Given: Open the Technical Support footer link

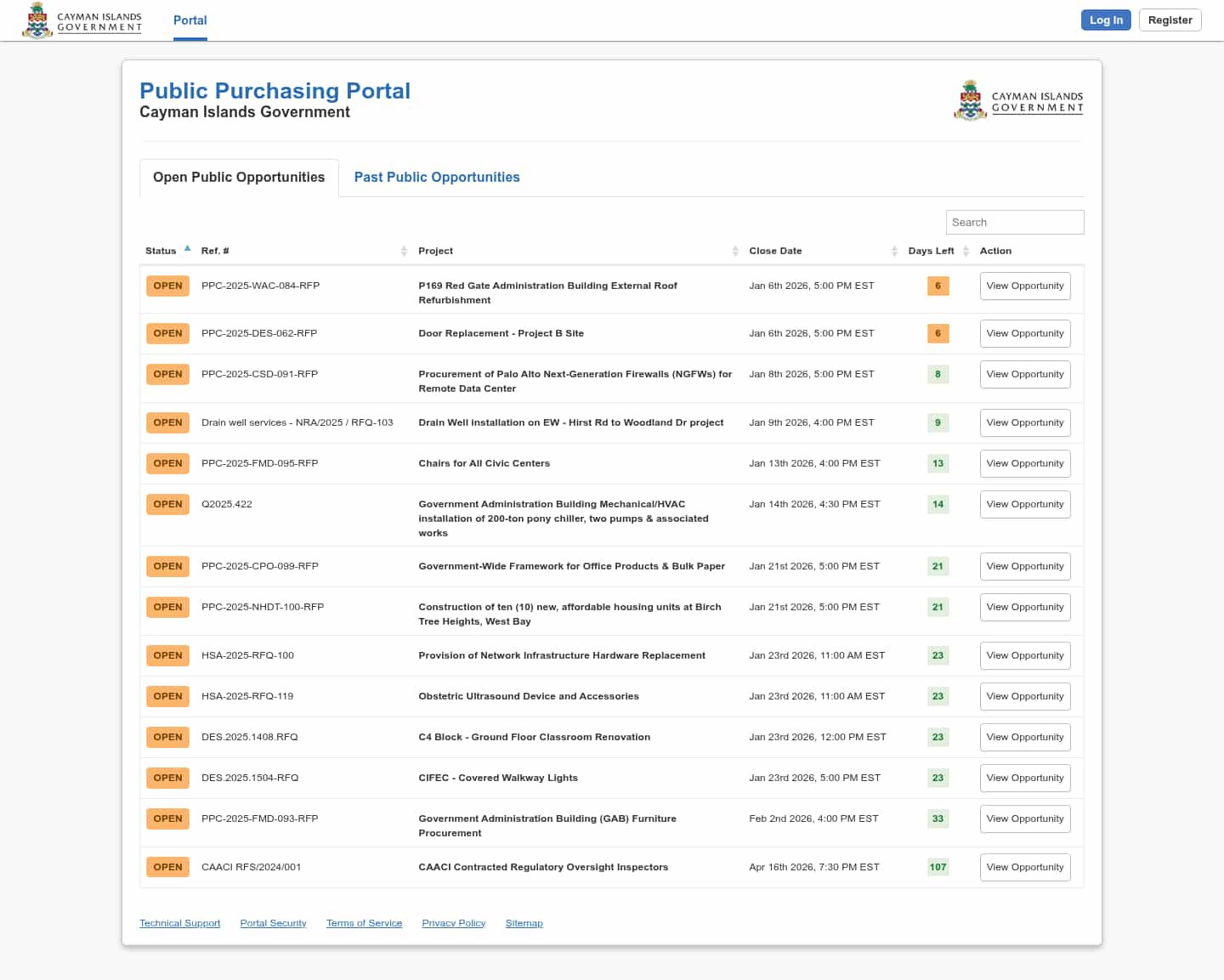Looking at the screenshot, I should (179, 923).
